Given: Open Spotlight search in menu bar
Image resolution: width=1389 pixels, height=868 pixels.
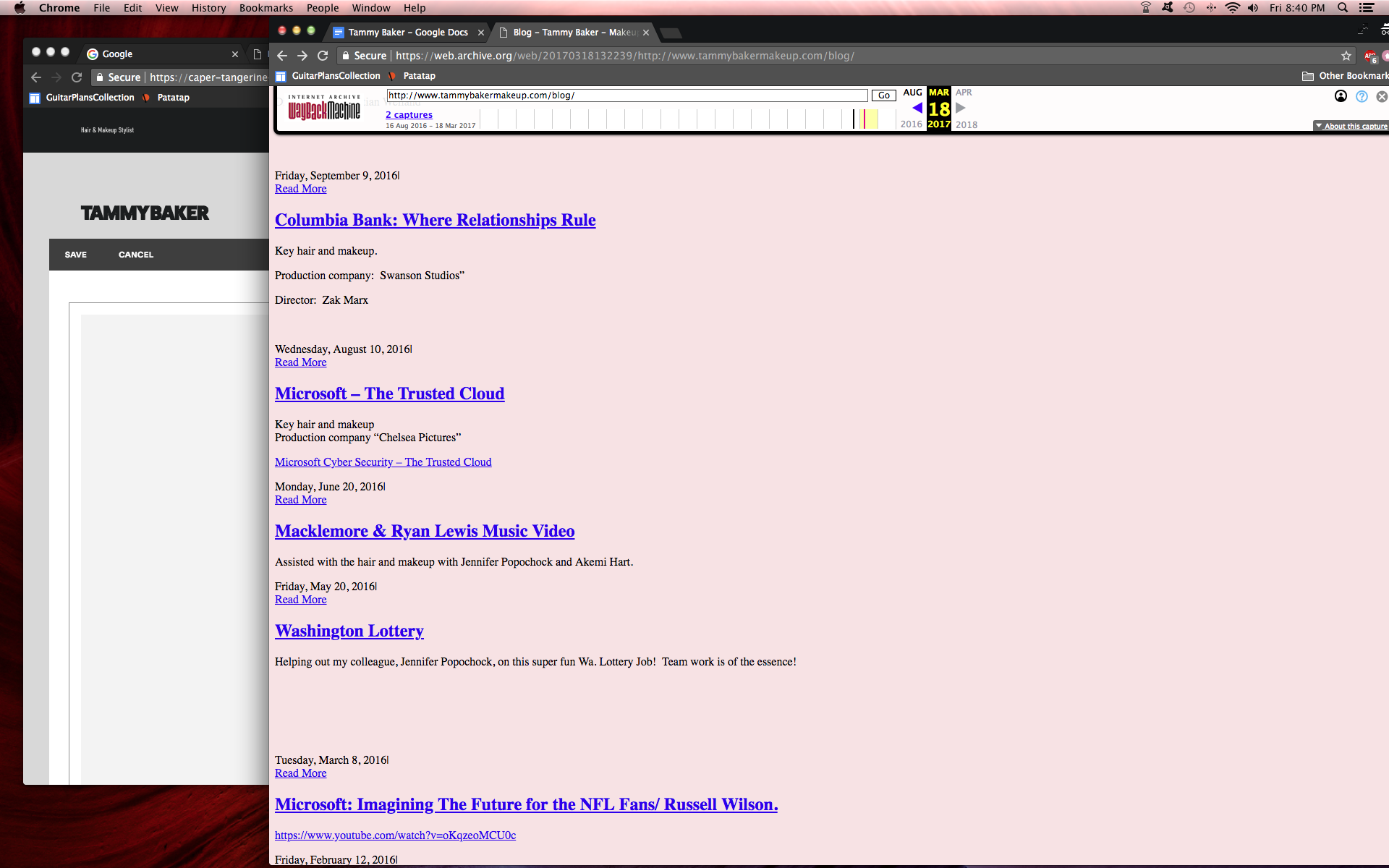Looking at the screenshot, I should (x=1343, y=8).
